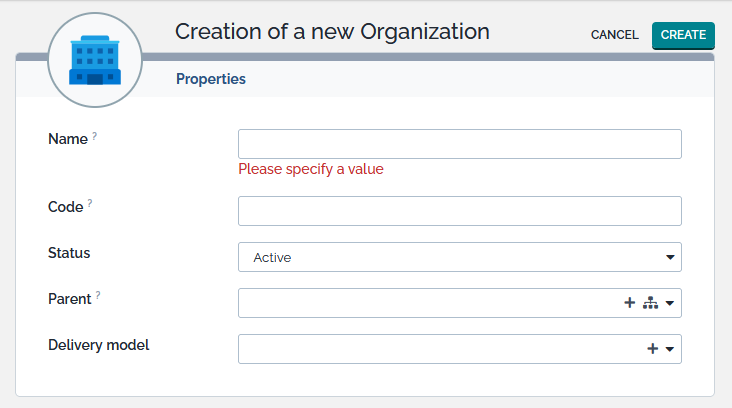The width and height of the screenshot is (732, 408).
Task: Click the help mark next to Parent
Action: [x=98, y=296]
